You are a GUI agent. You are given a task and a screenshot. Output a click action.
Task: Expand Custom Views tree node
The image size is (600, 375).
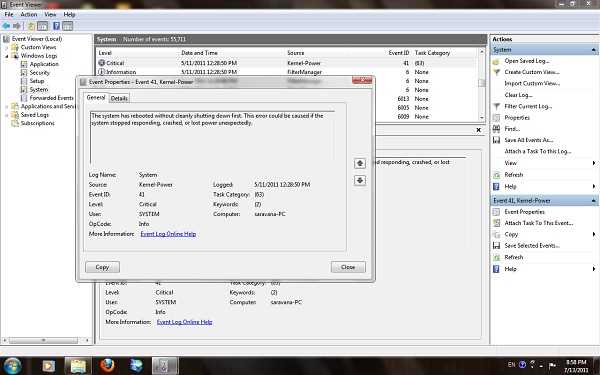7,47
